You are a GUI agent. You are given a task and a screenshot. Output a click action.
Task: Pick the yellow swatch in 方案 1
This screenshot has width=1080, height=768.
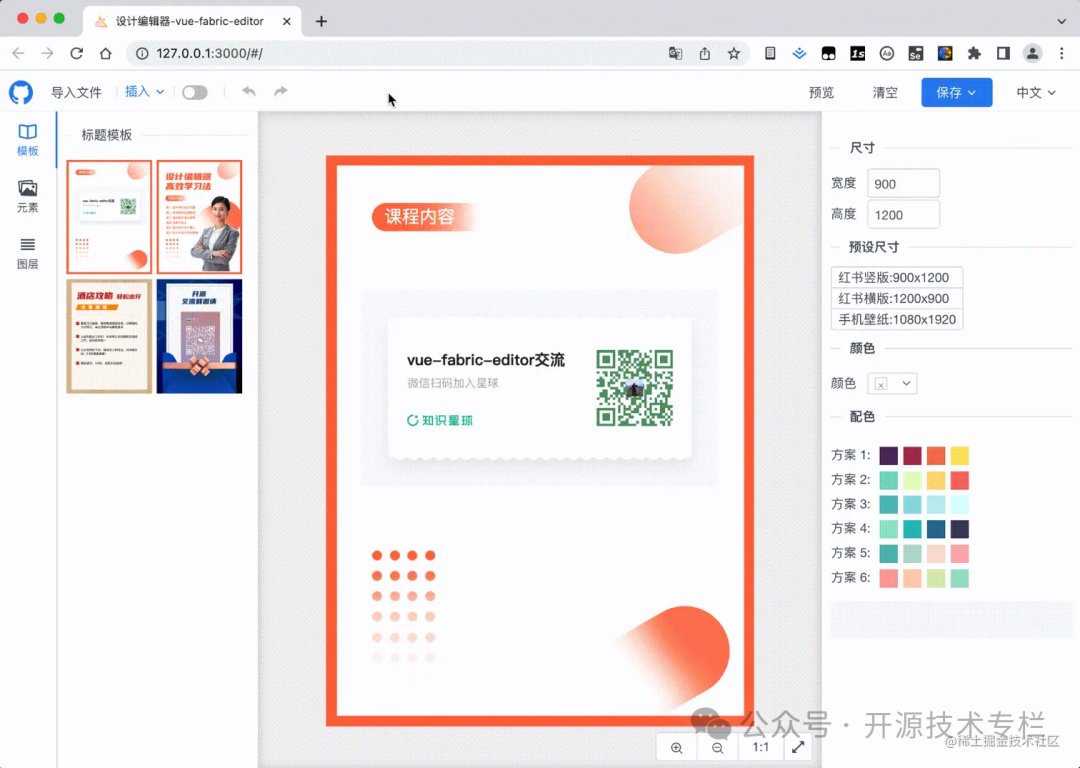tap(959, 455)
